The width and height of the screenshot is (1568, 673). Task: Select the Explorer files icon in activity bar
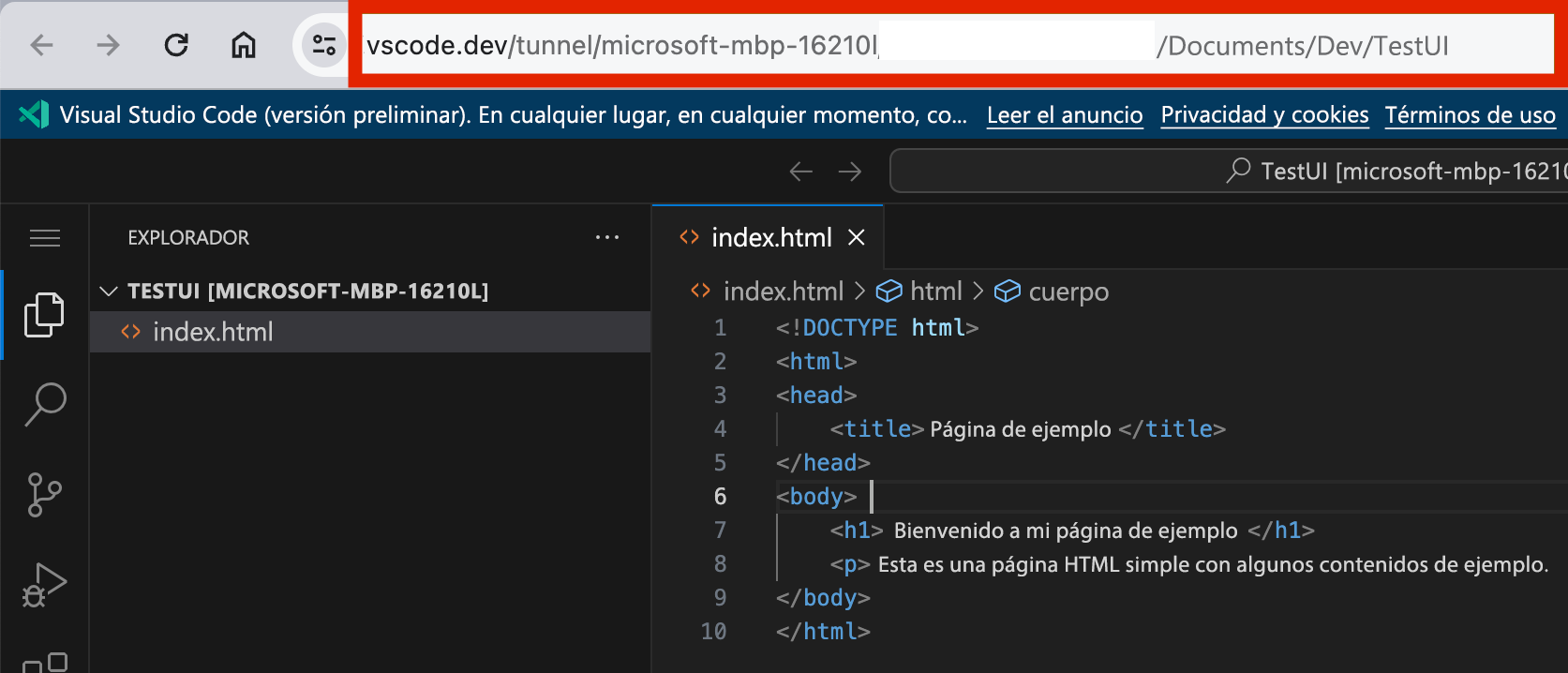tap(44, 315)
